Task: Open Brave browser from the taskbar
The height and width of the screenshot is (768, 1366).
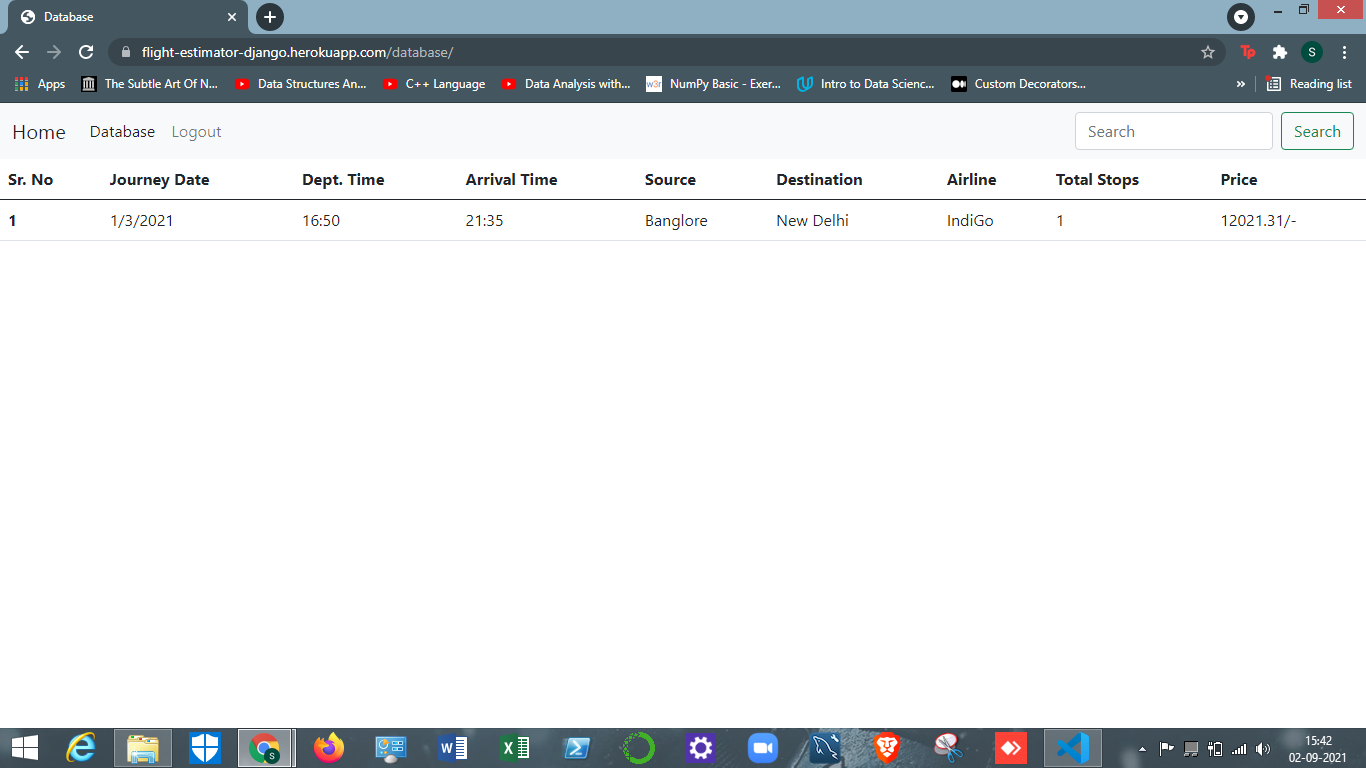Action: (x=887, y=748)
